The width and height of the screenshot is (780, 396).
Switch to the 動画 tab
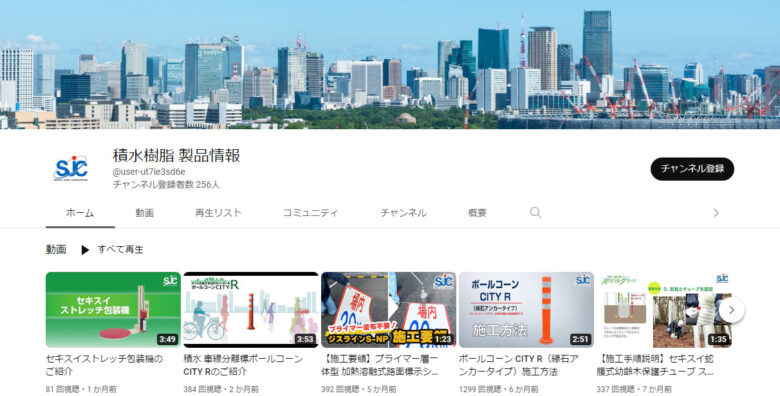[144, 213]
